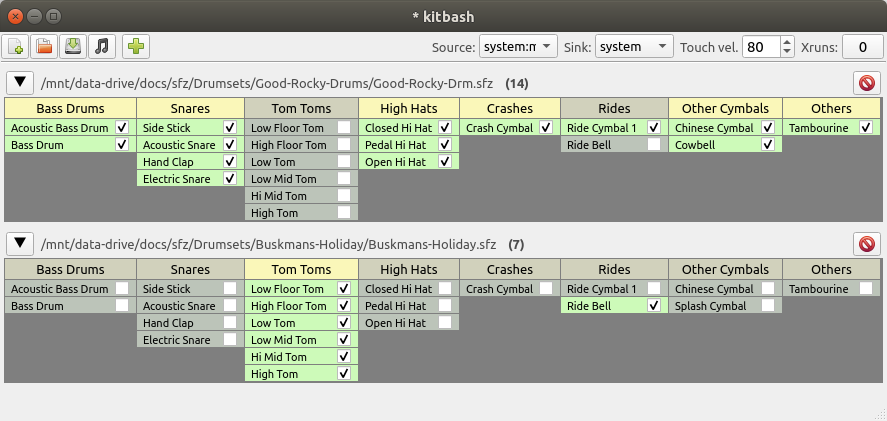Open the Source dropdown
Image resolution: width=887 pixels, height=421 pixels.
coord(518,47)
